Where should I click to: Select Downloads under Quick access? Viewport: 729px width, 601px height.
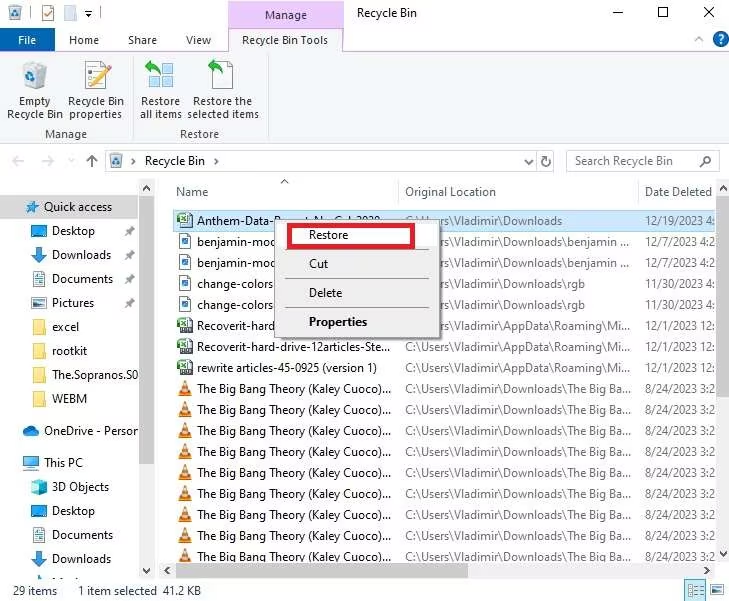pyautogui.click(x=81, y=255)
